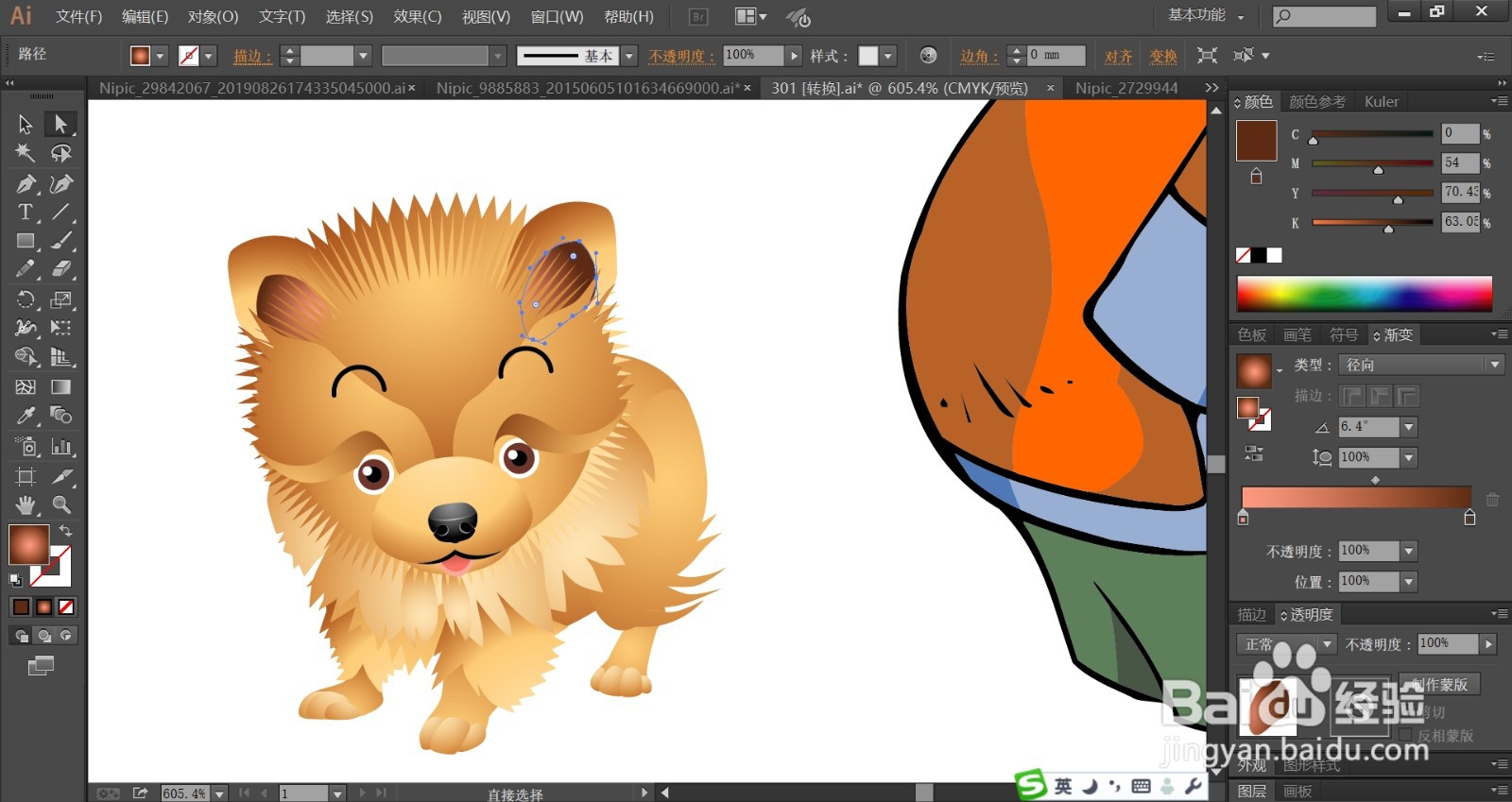Viewport: 1512px width, 802px height.
Task: Open the zoom level dropdown in status bar
Action: click(x=219, y=793)
